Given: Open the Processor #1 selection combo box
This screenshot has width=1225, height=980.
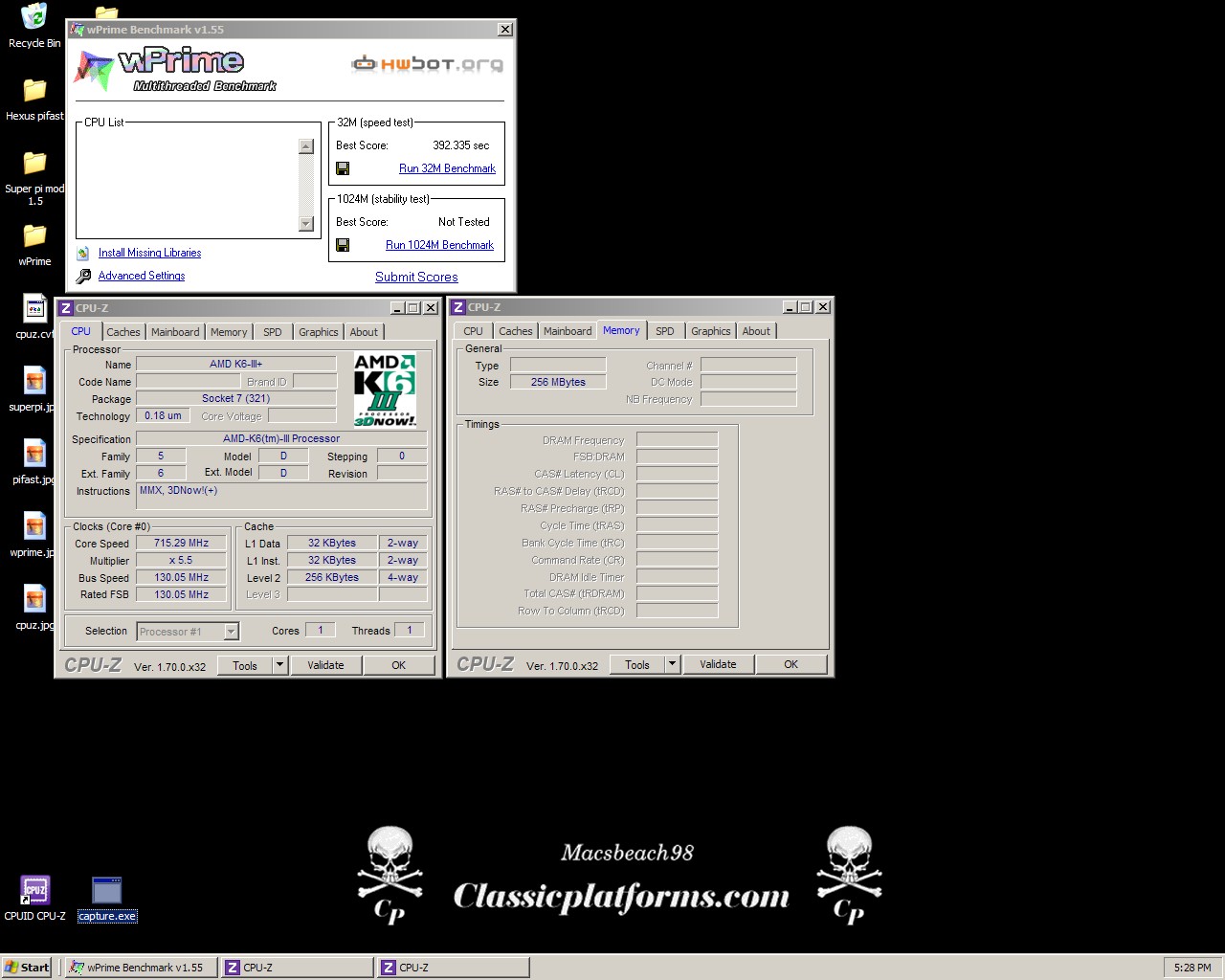Looking at the screenshot, I should [x=188, y=632].
